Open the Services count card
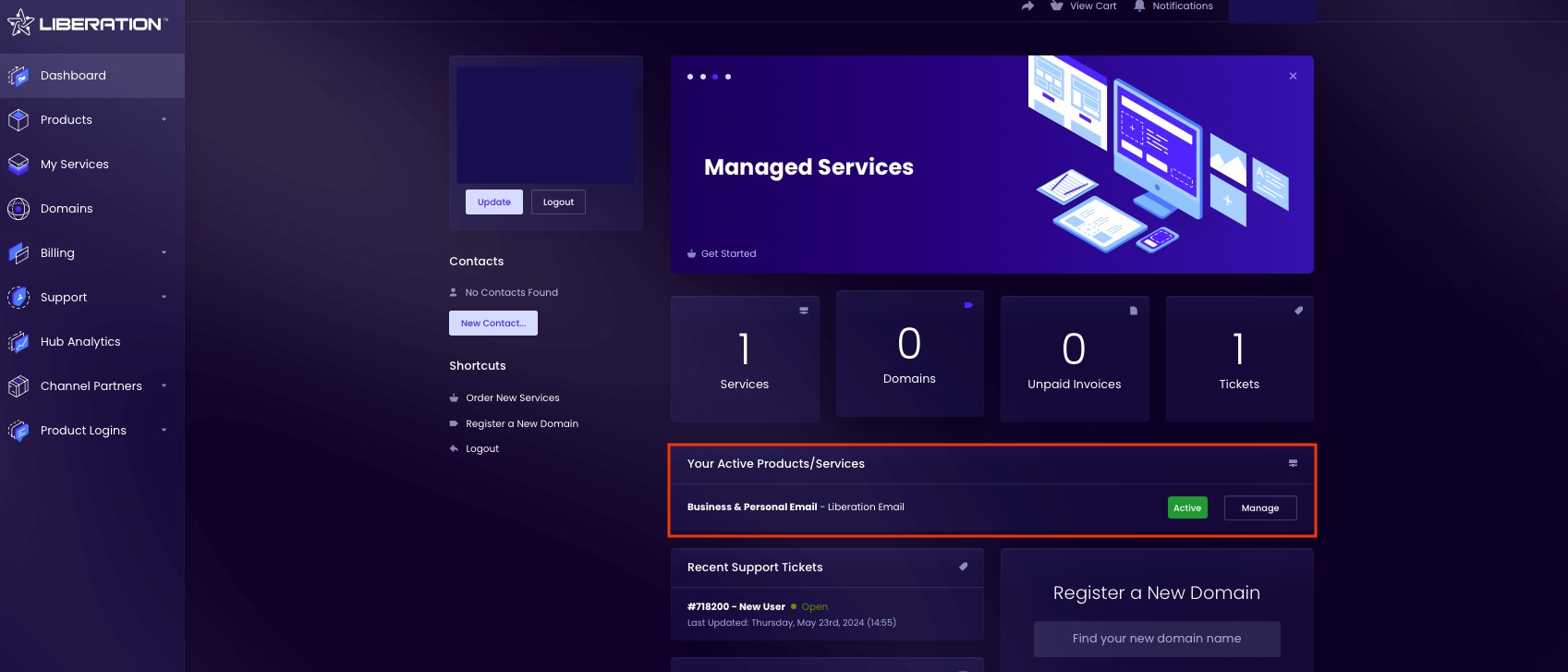 745,359
